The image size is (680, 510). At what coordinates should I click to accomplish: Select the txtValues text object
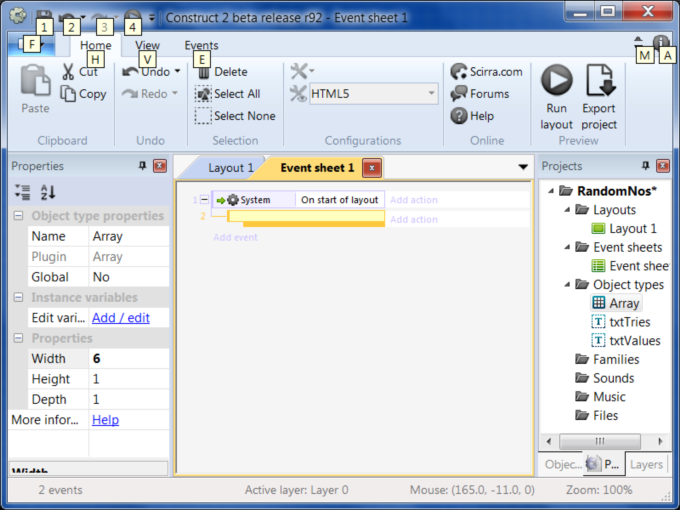pyautogui.click(x=626, y=340)
